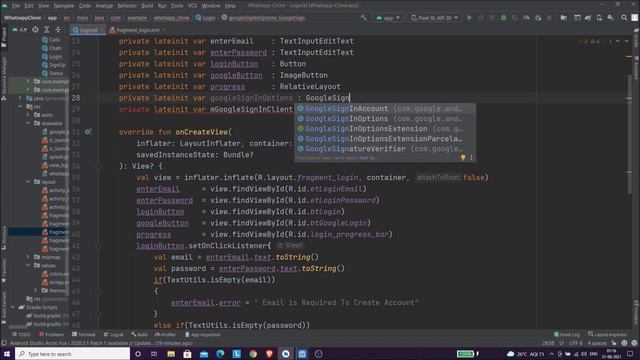
Task: Open the Logcat tool window button
Action: click(113, 334)
